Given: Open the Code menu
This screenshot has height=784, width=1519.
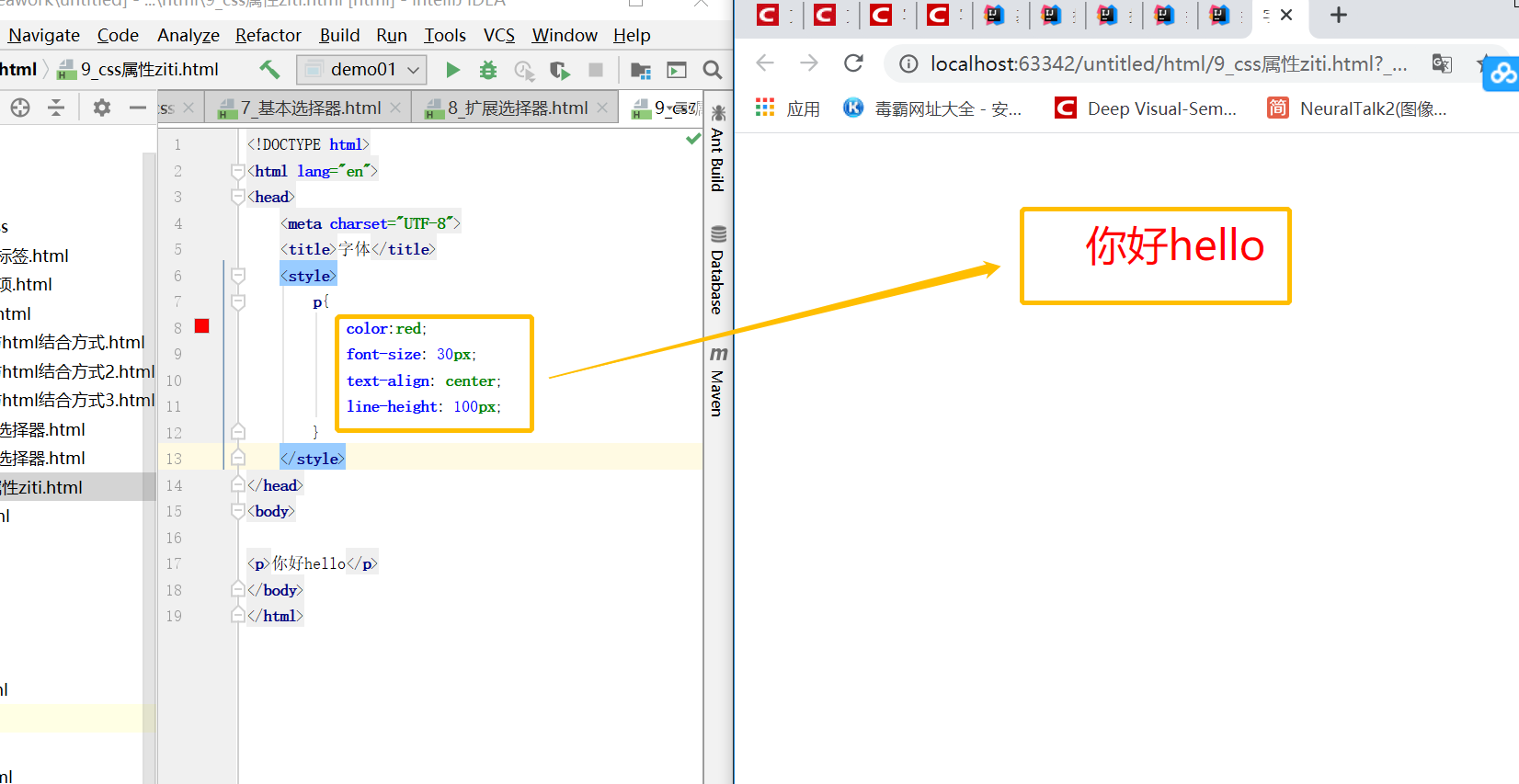Looking at the screenshot, I should (118, 35).
